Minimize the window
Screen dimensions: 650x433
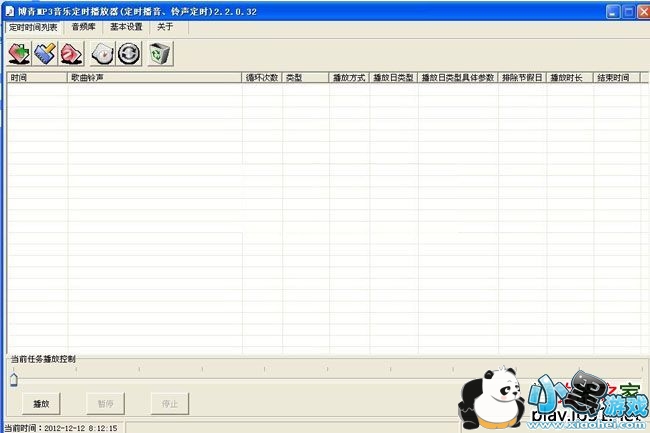(x=613, y=12)
